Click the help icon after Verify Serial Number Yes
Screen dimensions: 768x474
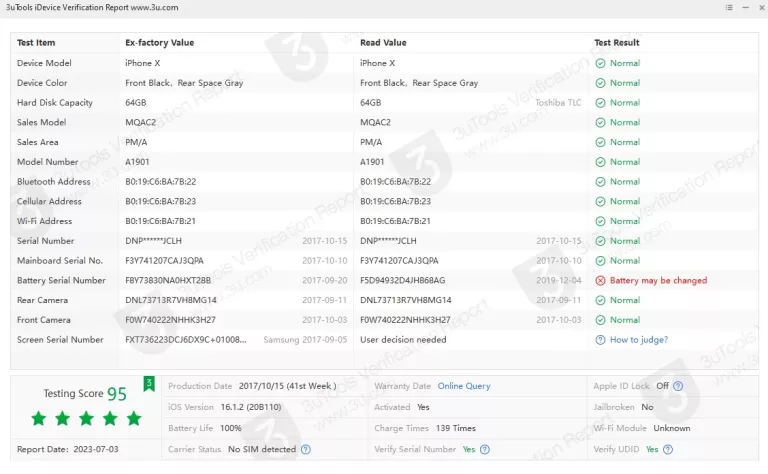pos(485,449)
